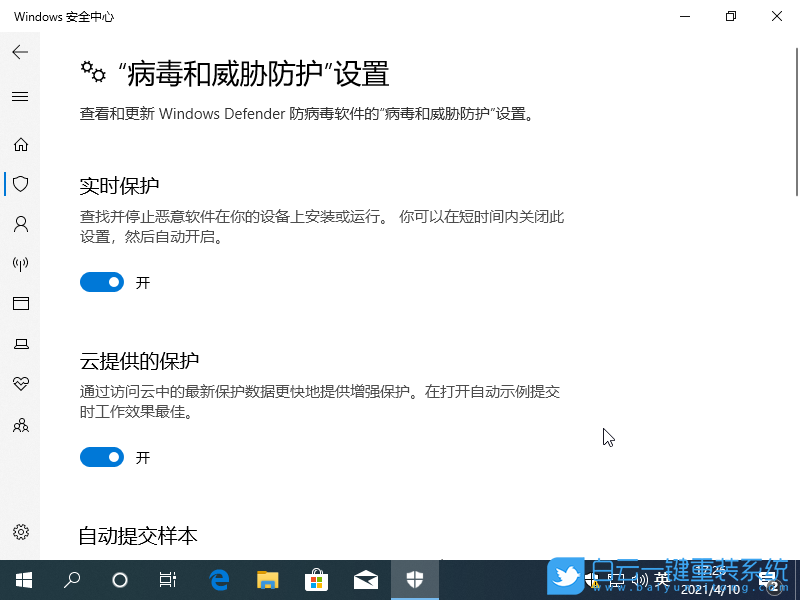Navigate back with the arrow button
The height and width of the screenshot is (600, 800).
(x=20, y=52)
